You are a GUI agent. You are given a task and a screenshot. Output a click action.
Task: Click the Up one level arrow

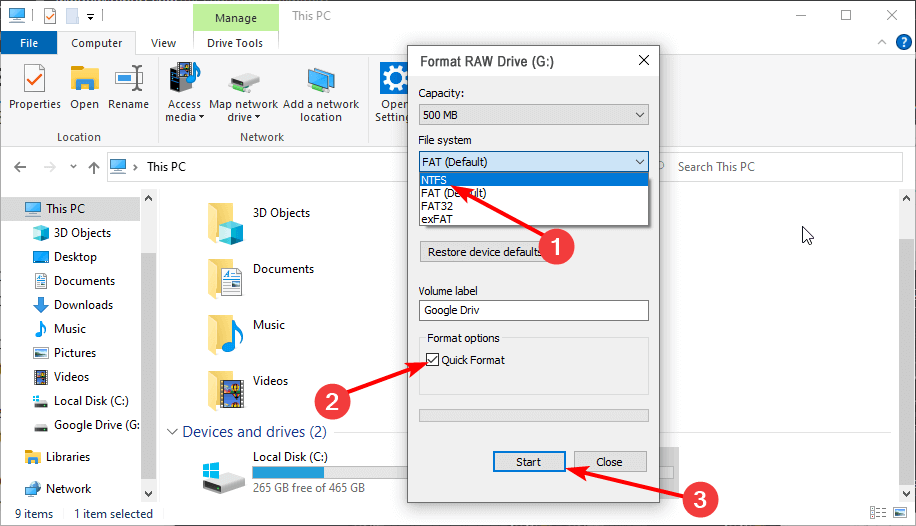93,167
